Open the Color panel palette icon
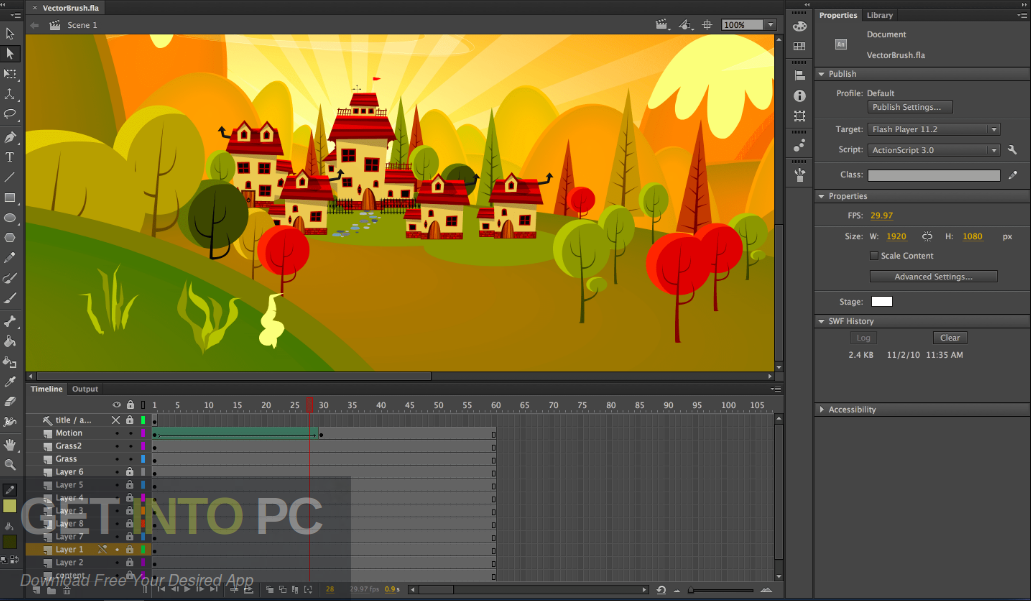The image size is (1031, 601). 800,26
